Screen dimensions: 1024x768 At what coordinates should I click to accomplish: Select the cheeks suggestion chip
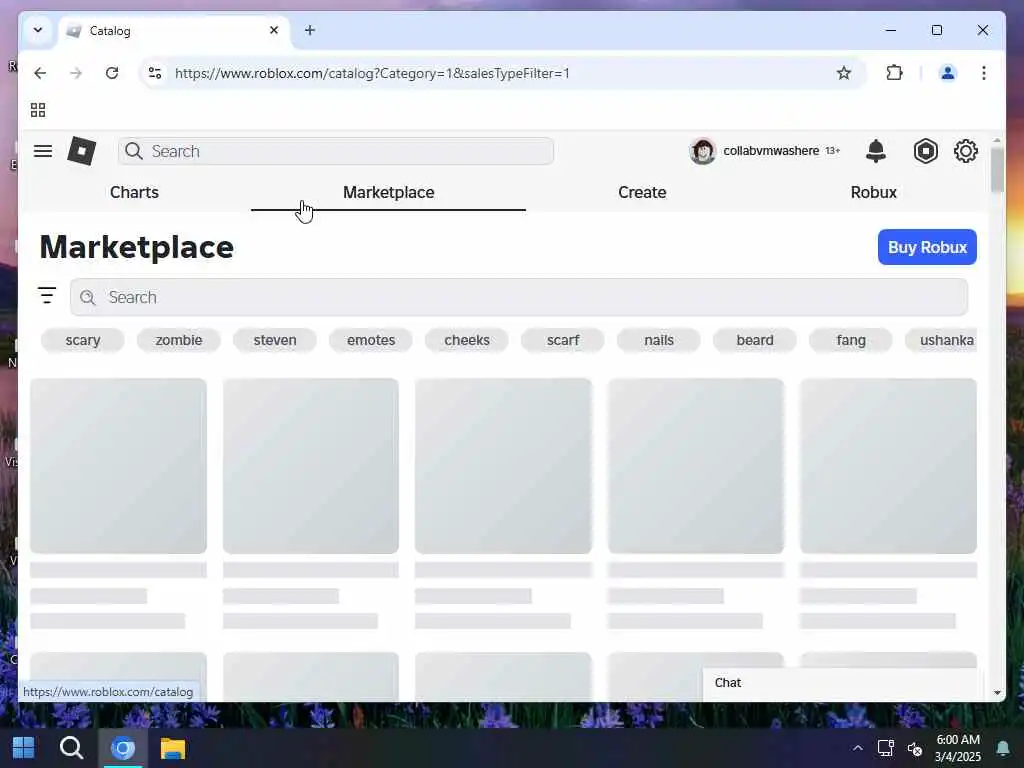[x=466, y=340]
